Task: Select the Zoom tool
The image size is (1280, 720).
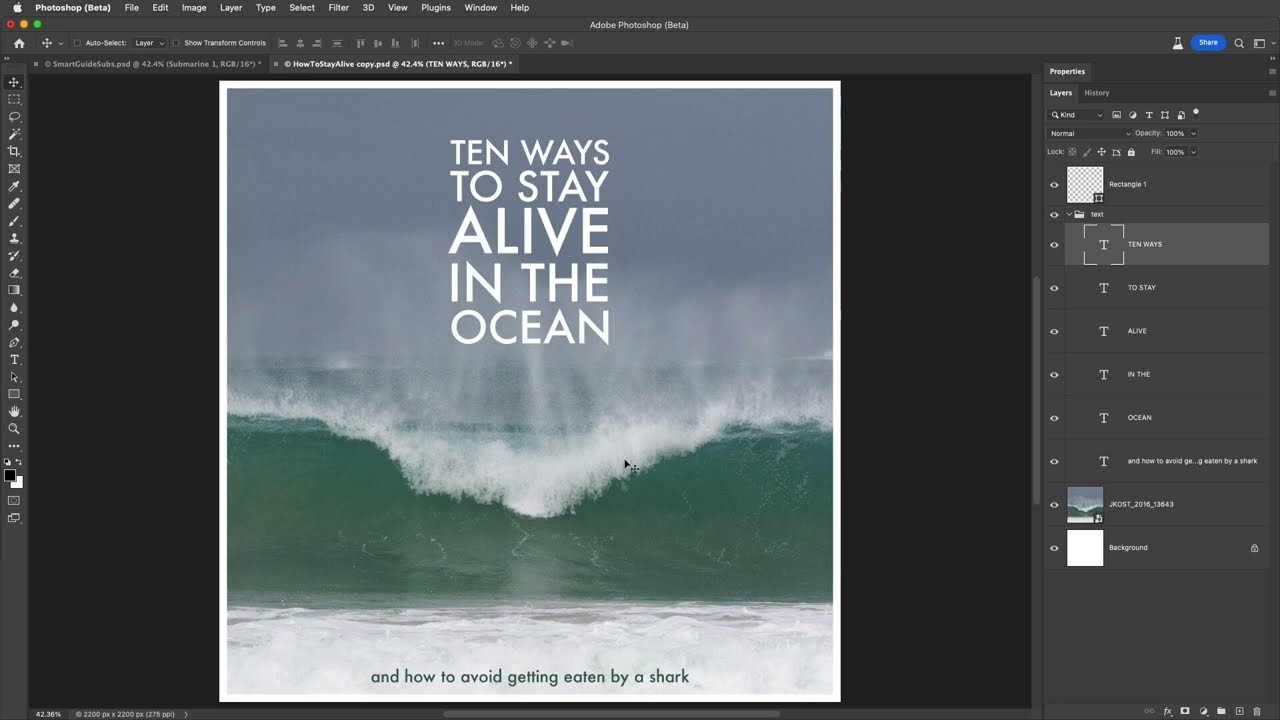Action: click(14, 428)
